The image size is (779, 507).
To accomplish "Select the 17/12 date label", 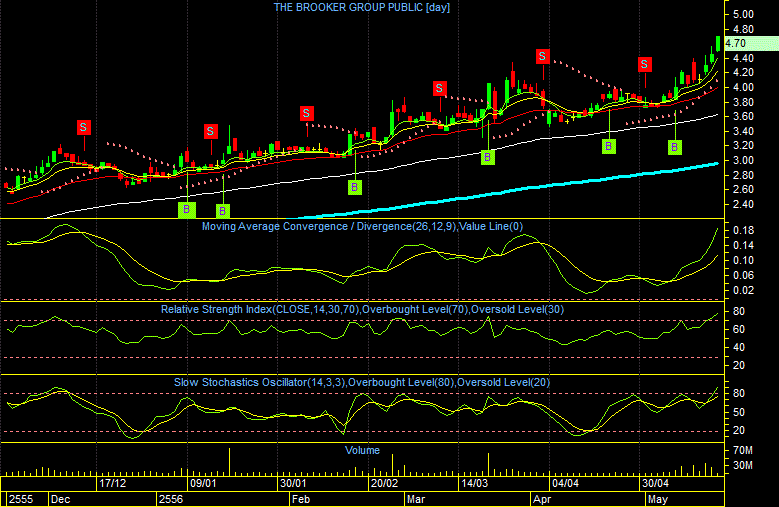I will tap(112, 483).
